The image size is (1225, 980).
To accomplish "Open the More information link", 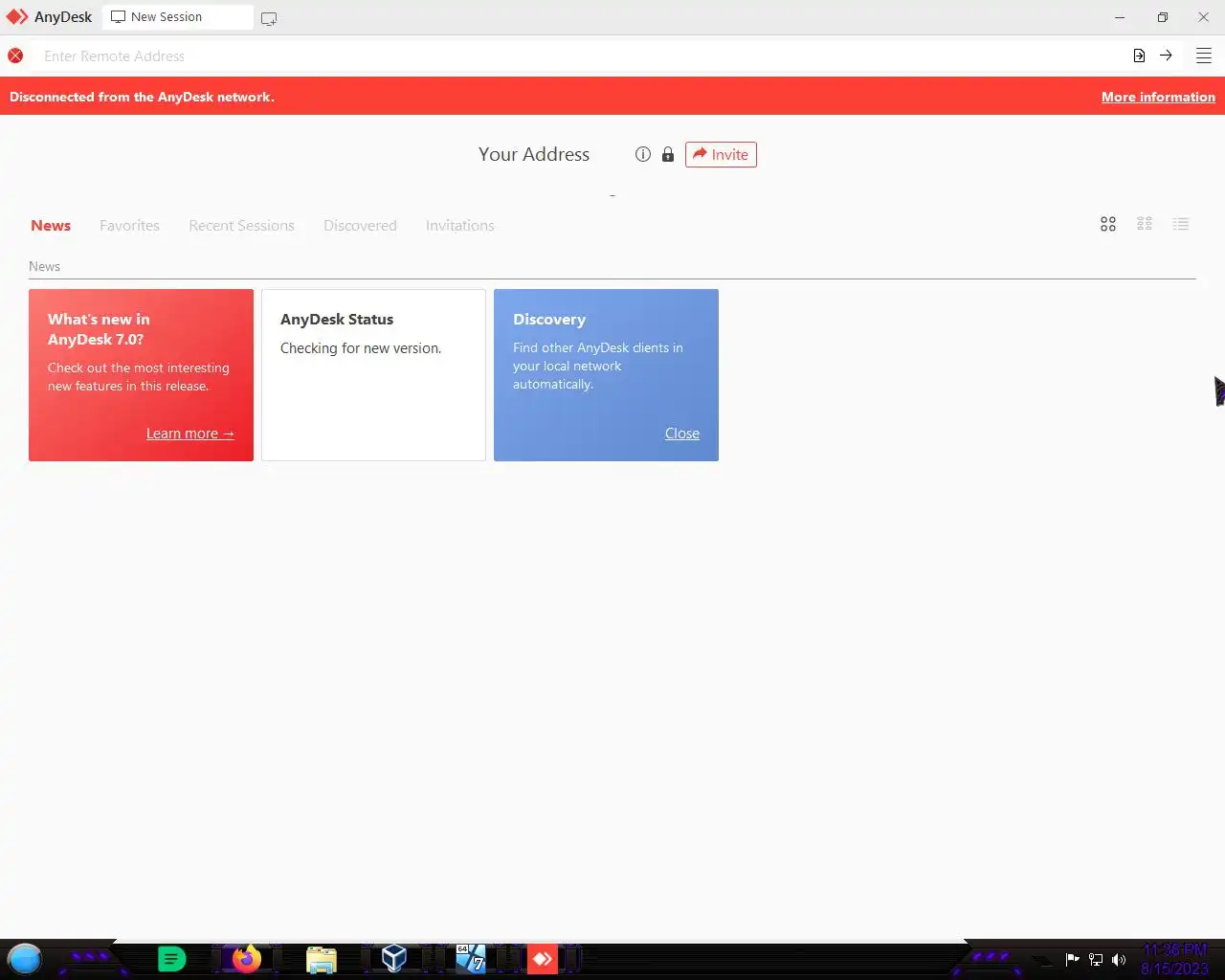I will click(x=1158, y=97).
